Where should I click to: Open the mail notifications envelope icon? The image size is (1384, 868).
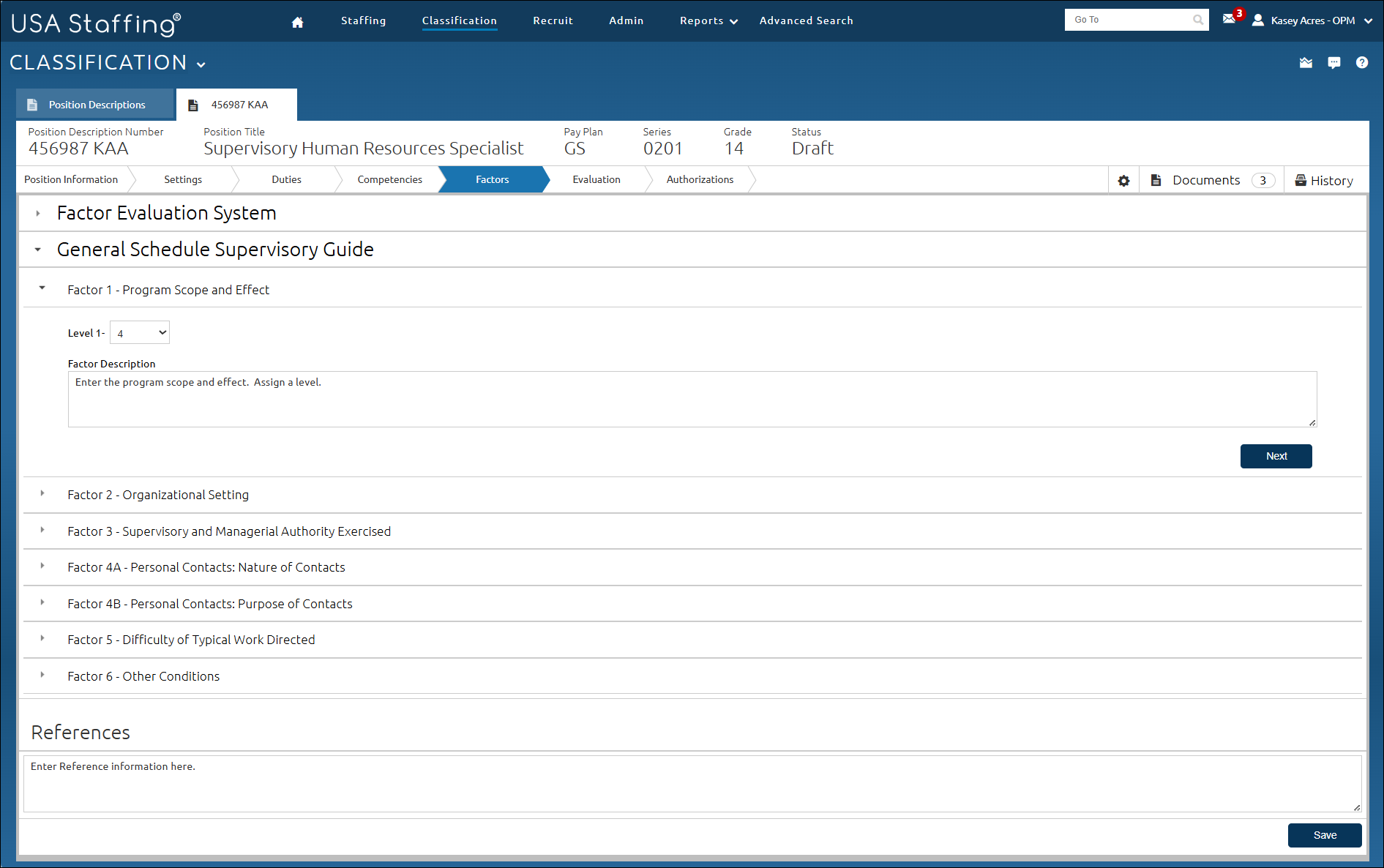(x=1229, y=19)
